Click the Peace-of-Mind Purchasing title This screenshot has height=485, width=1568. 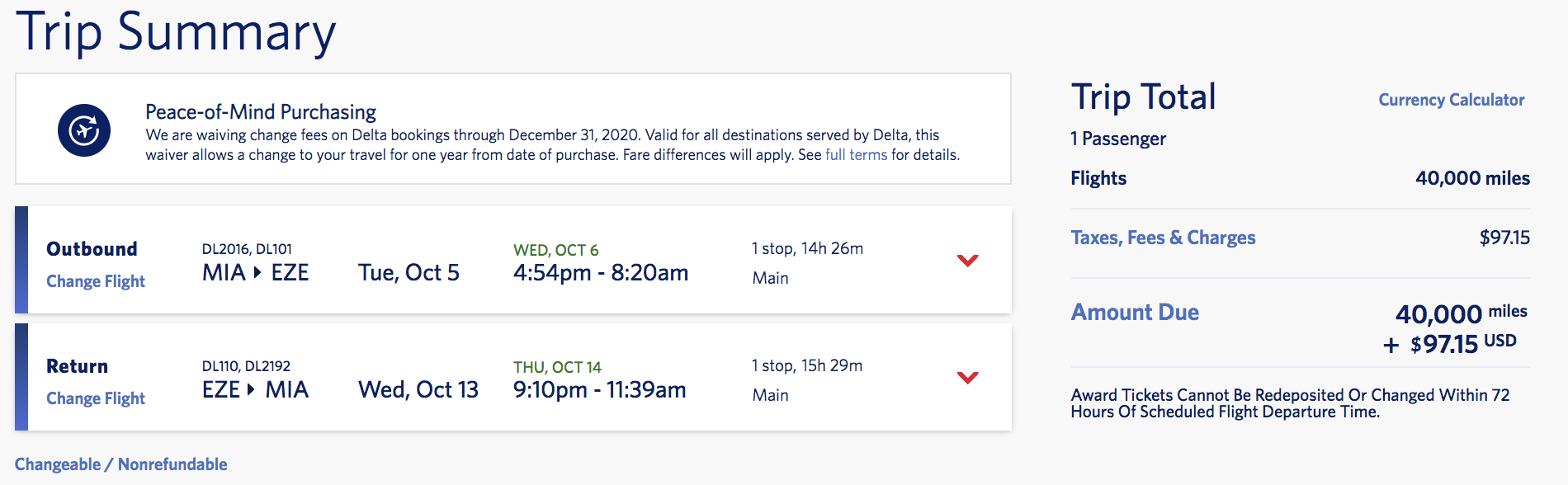tap(261, 111)
